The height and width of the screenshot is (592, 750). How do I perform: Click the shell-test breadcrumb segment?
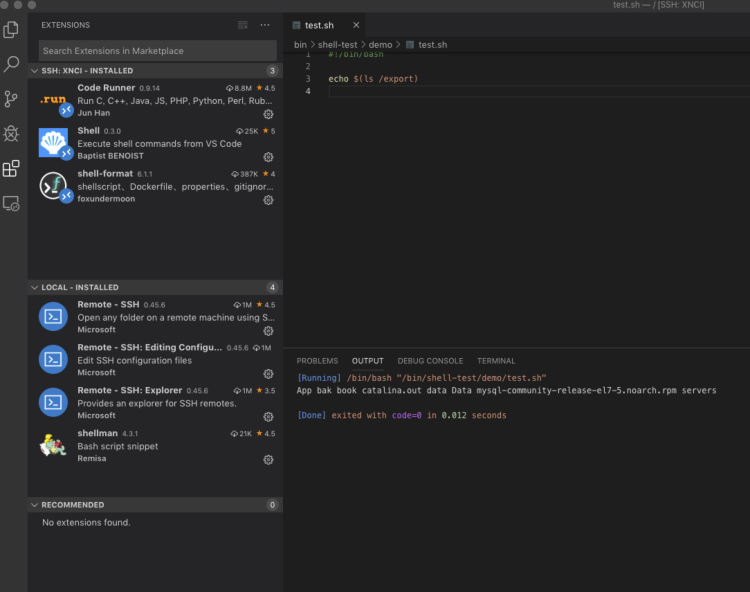coord(340,45)
